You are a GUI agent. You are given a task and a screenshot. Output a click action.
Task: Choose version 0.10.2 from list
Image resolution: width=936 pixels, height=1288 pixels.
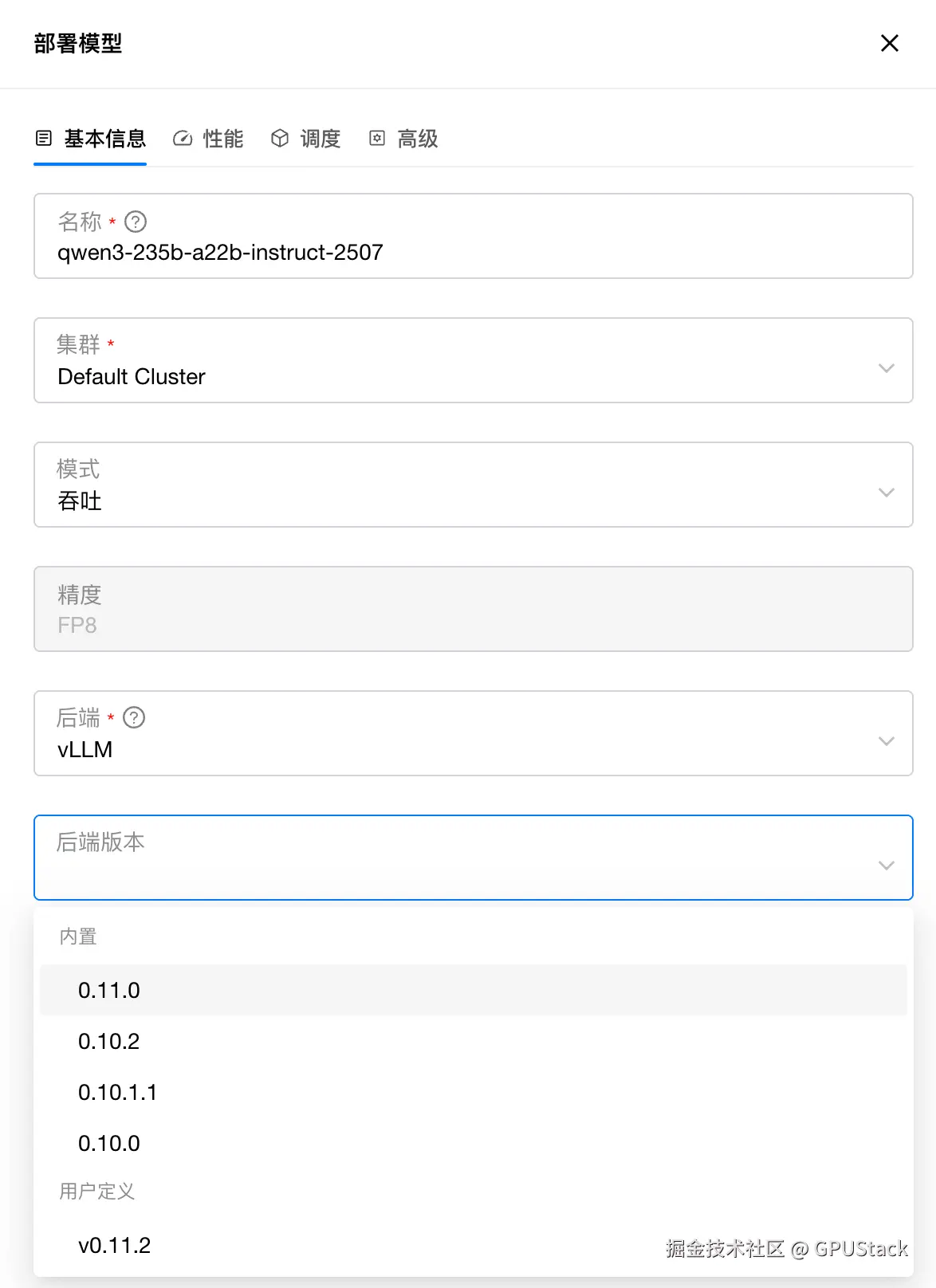click(x=109, y=1041)
